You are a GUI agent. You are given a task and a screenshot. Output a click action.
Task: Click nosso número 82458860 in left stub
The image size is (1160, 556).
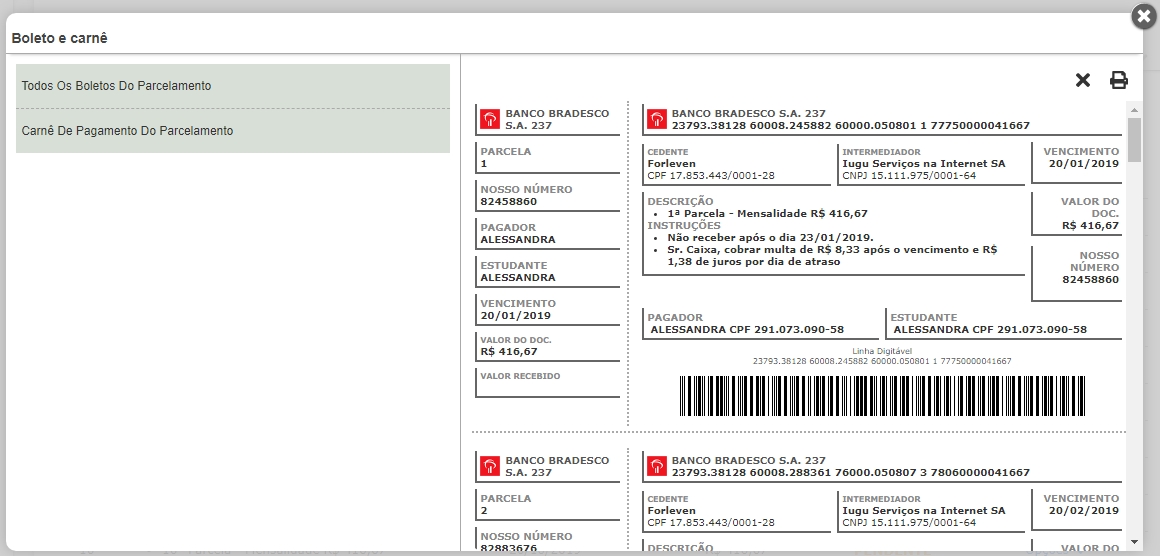coord(509,201)
